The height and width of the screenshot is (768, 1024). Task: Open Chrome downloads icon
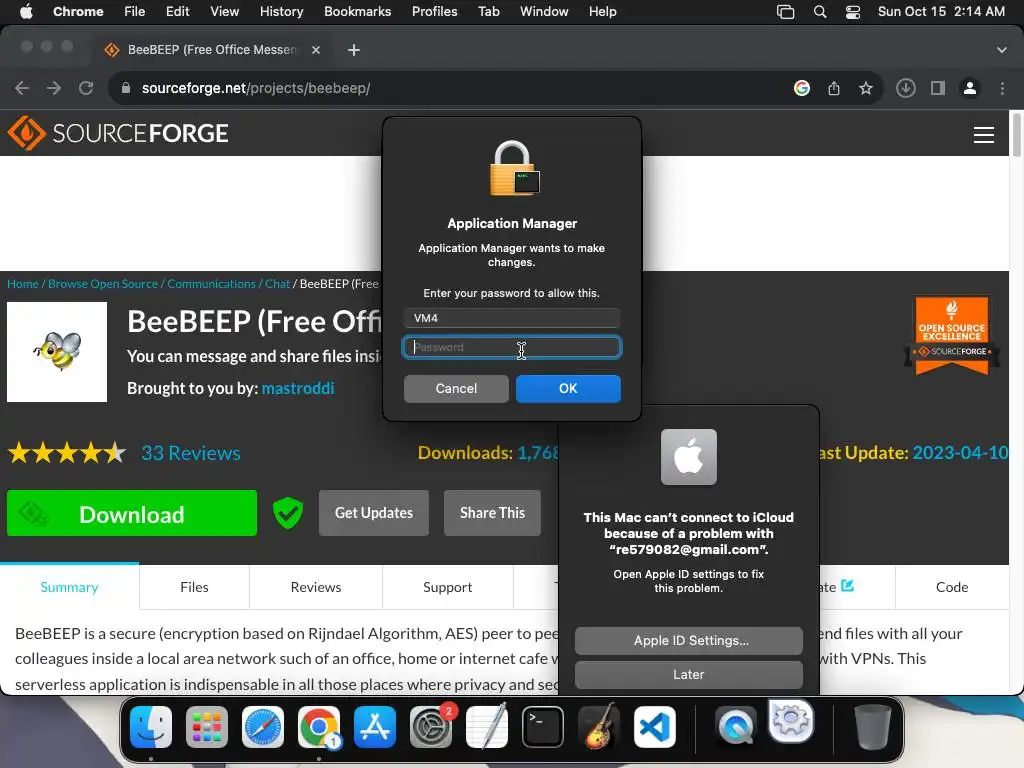click(906, 88)
